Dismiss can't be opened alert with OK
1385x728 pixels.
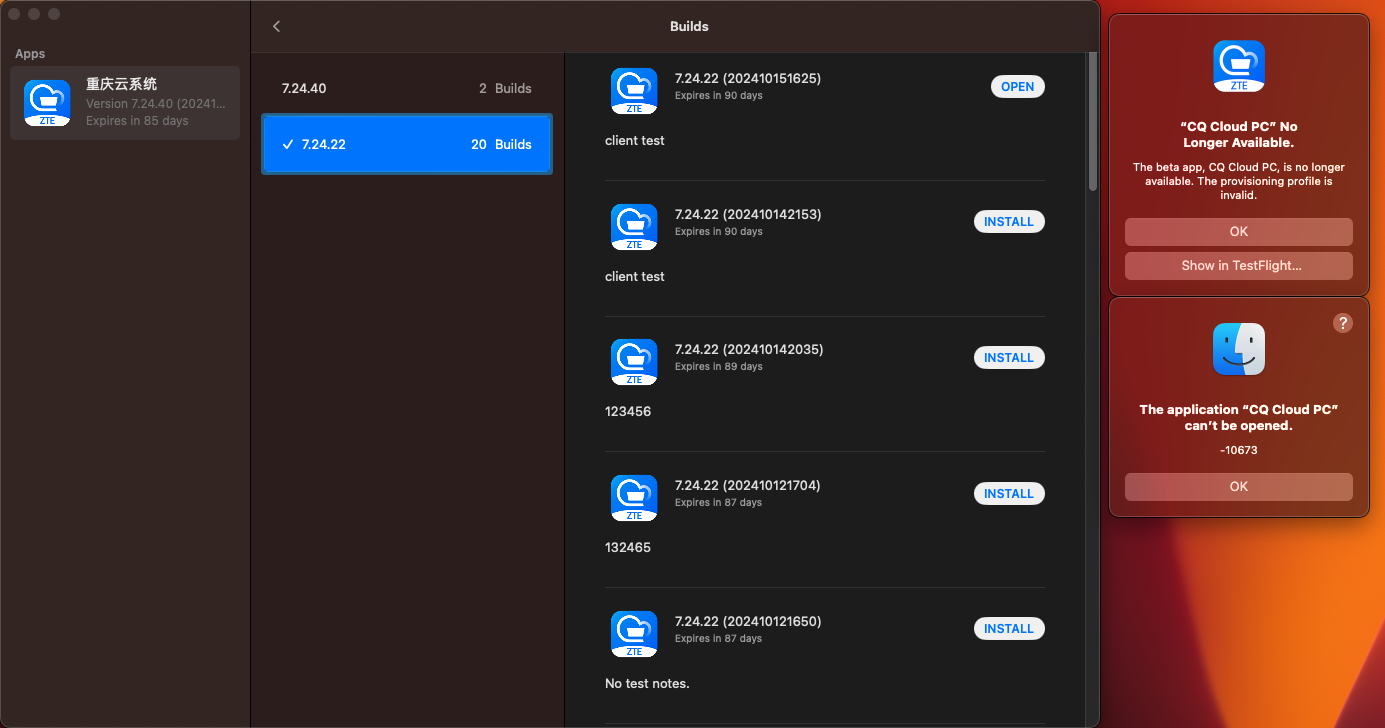pyautogui.click(x=1239, y=487)
